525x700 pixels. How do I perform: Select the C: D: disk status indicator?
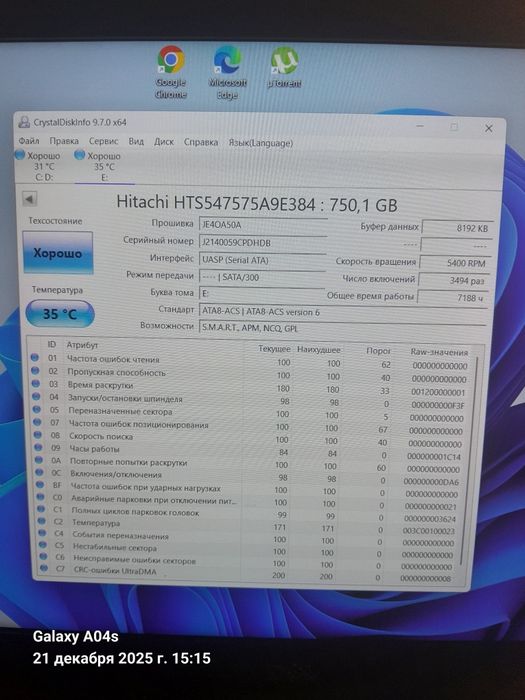tap(39, 166)
